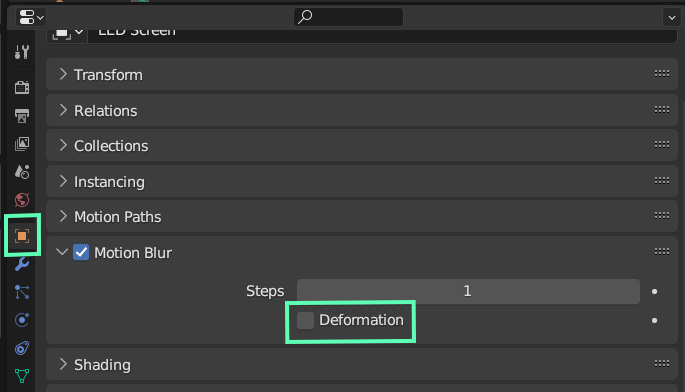Open the Render properties tab
685x392 pixels.
[21, 87]
